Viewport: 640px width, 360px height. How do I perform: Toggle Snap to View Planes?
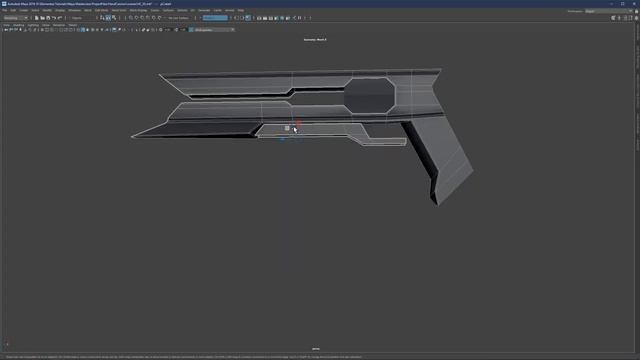pos(154,18)
